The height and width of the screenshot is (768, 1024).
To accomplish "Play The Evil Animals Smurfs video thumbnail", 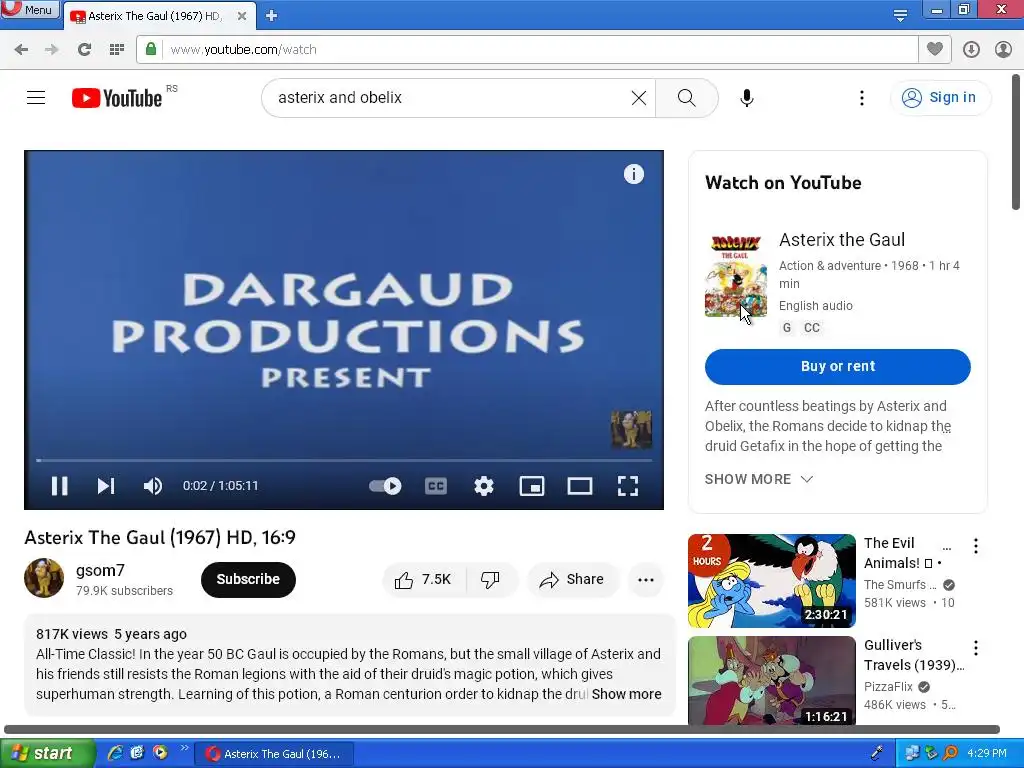I will pos(772,581).
